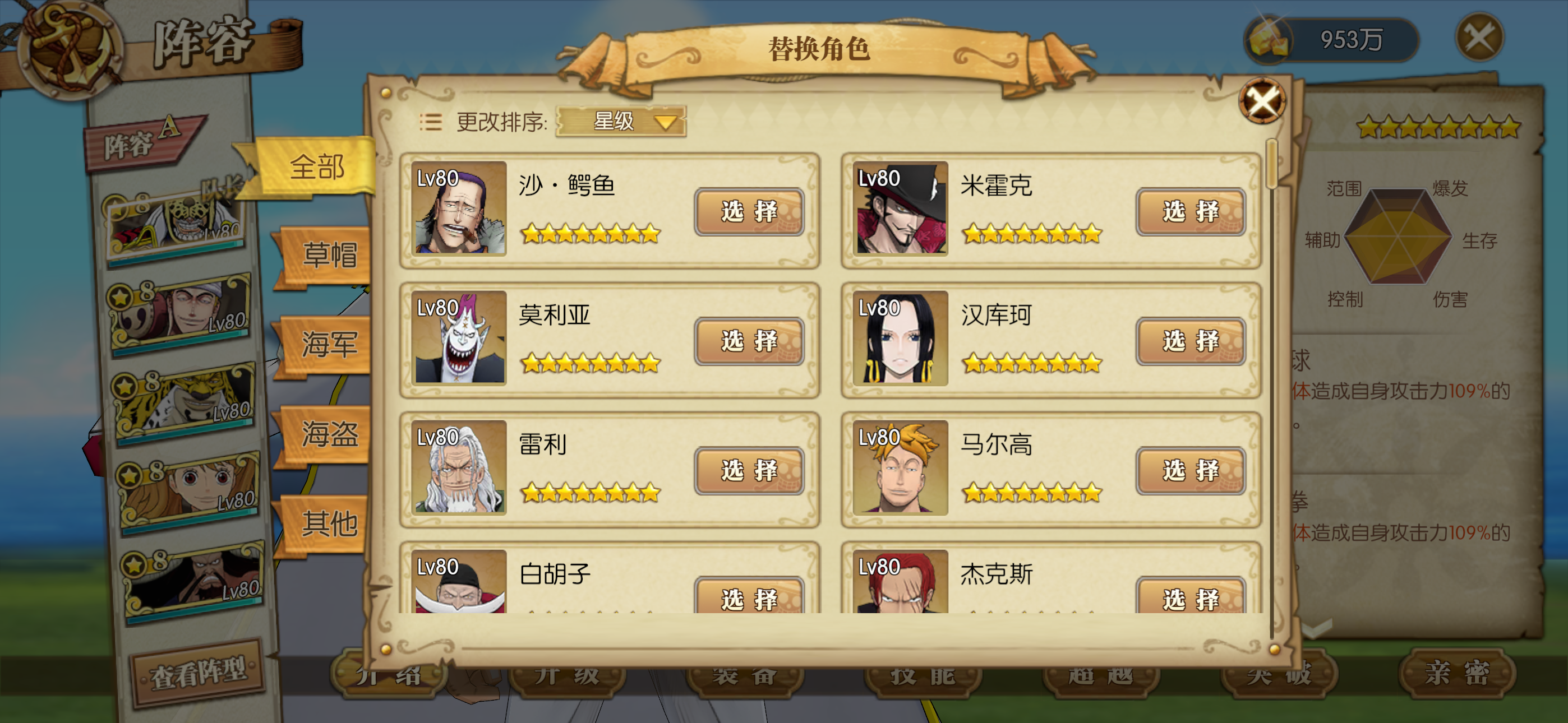This screenshot has width=1568, height=723.
Task: Click the Crocodile character portrait
Action: coord(459,208)
